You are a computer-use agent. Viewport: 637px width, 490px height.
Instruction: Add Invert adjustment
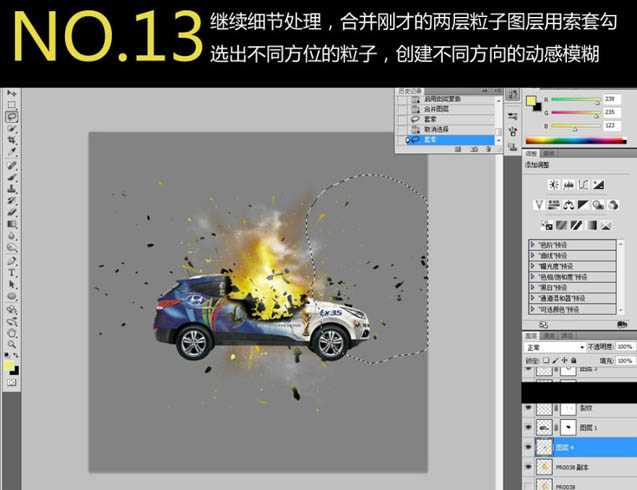(547, 225)
